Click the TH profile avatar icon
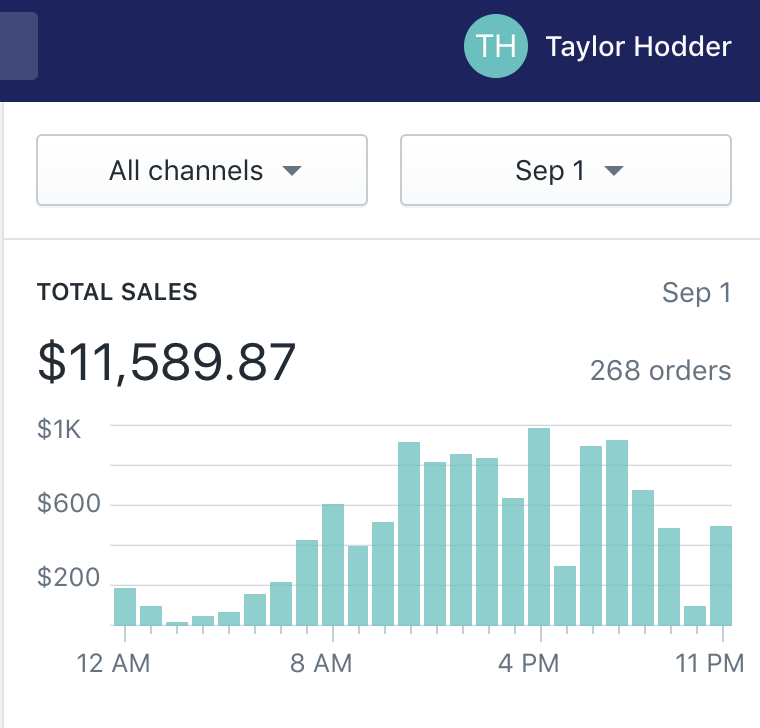The height and width of the screenshot is (728, 760). point(496,46)
